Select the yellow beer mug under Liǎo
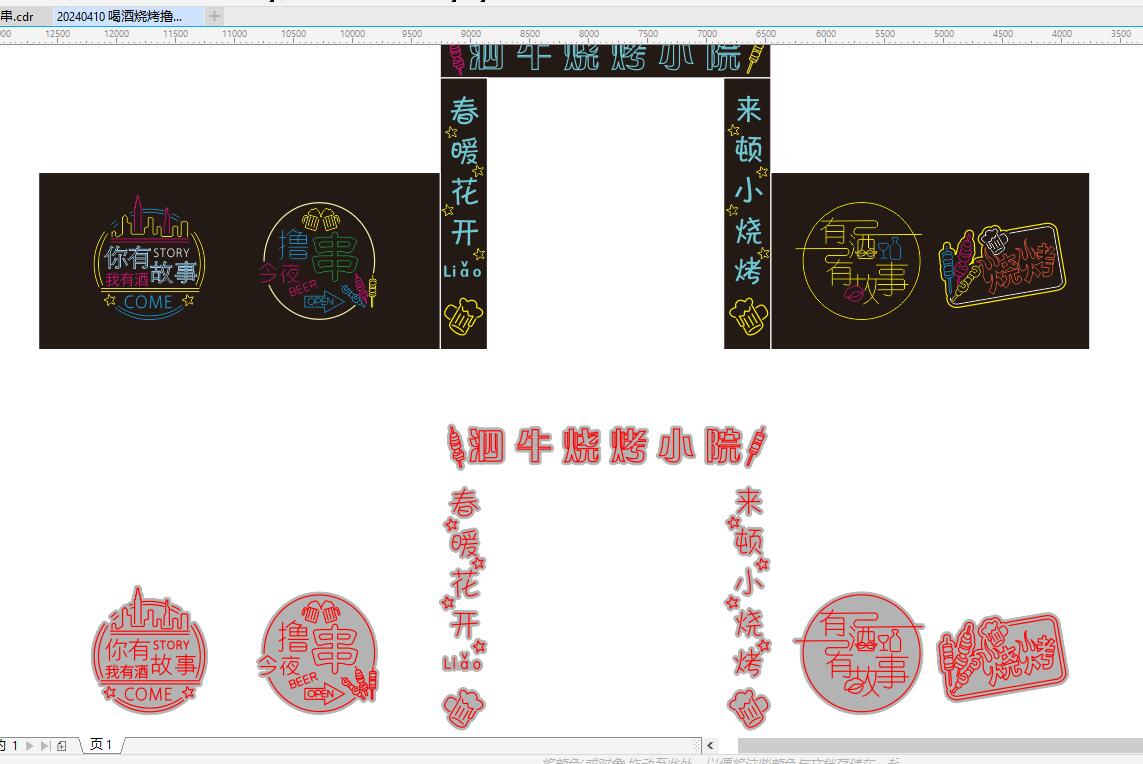The image size is (1143, 764). click(x=464, y=317)
